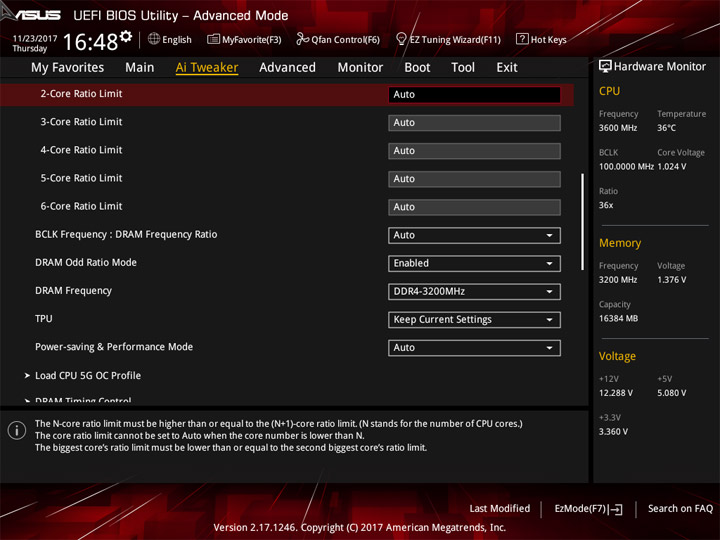Click 5-Core Ratio Limit value field
The width and height of the screenshot is (720, 540).
pyautogui.click(x=474, y=179)
